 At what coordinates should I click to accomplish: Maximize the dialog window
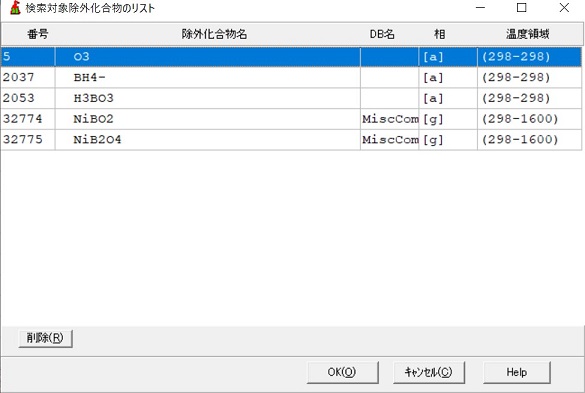[522, 7]
